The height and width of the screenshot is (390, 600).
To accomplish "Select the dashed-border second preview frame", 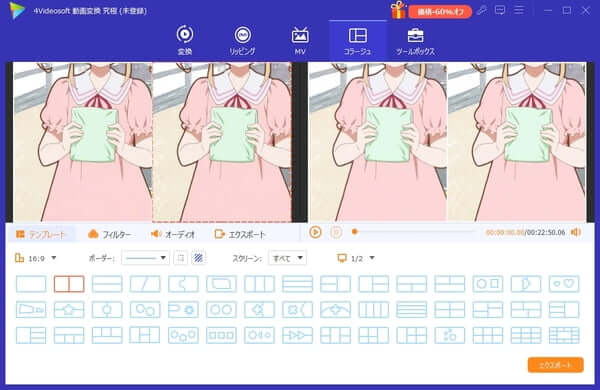I will pos(222,142).
